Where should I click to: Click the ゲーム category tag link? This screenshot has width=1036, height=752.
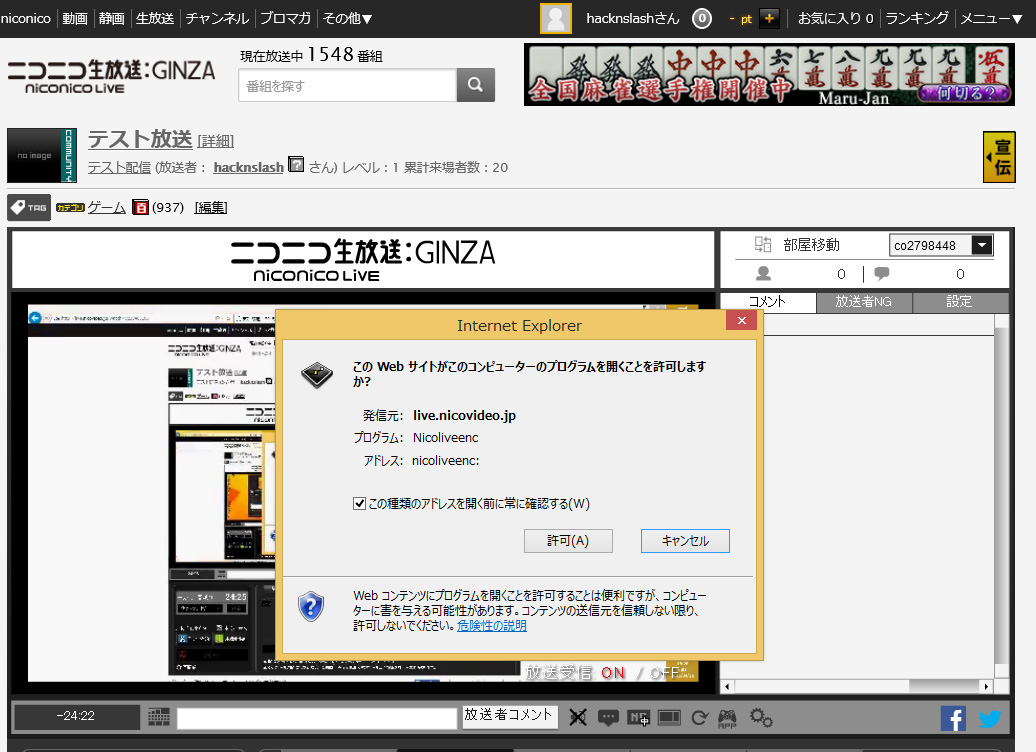(x=106, y=207)
